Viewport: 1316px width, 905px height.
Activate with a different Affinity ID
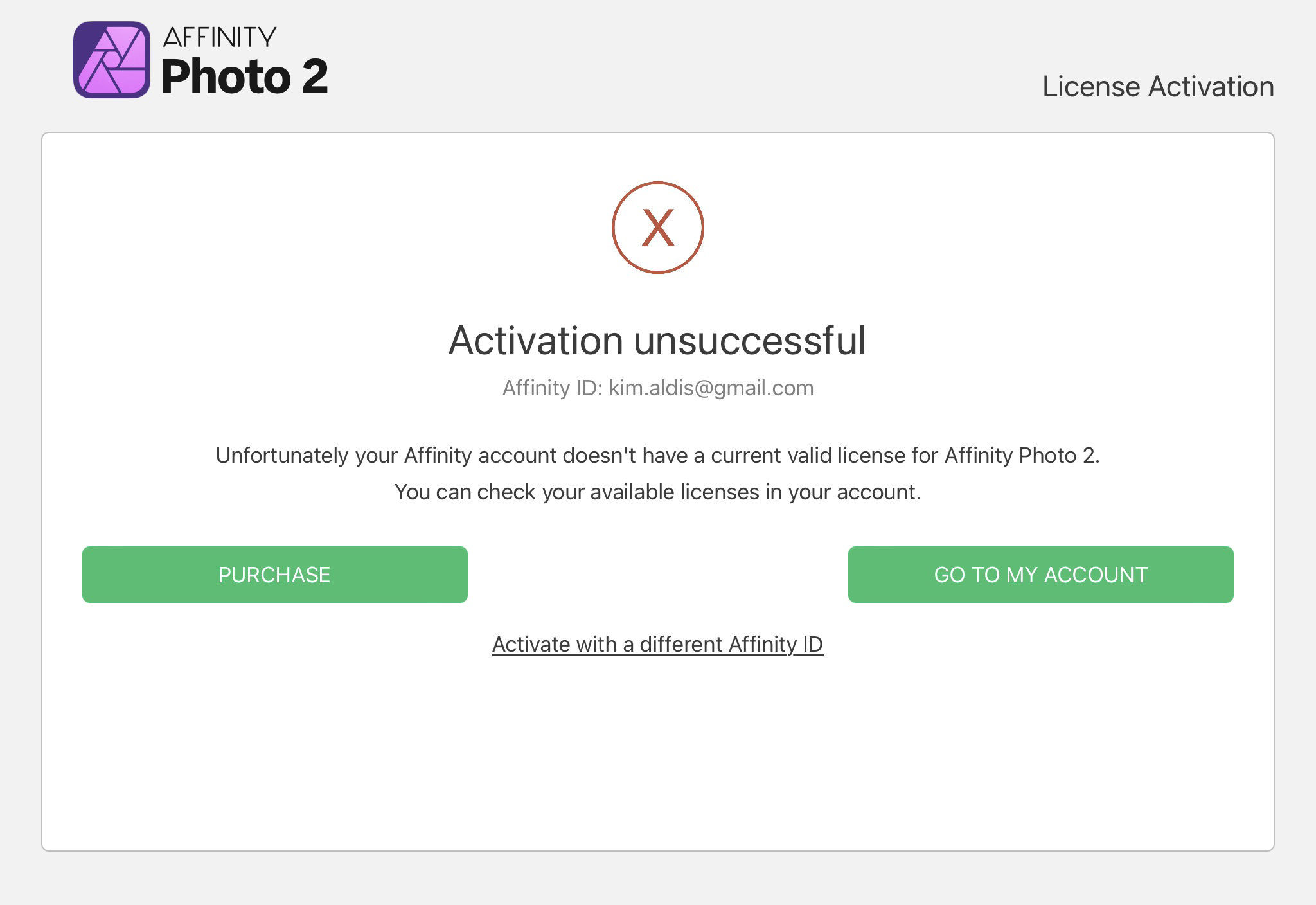click(657, 644)
